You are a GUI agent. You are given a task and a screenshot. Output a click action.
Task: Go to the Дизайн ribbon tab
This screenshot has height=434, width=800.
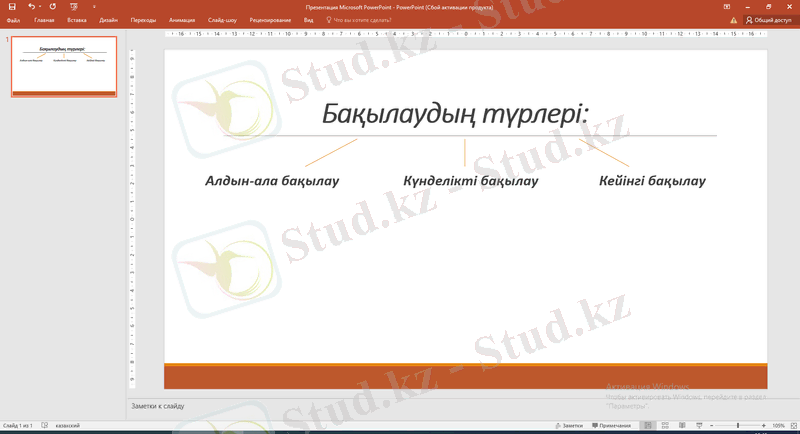coord(108,20)
